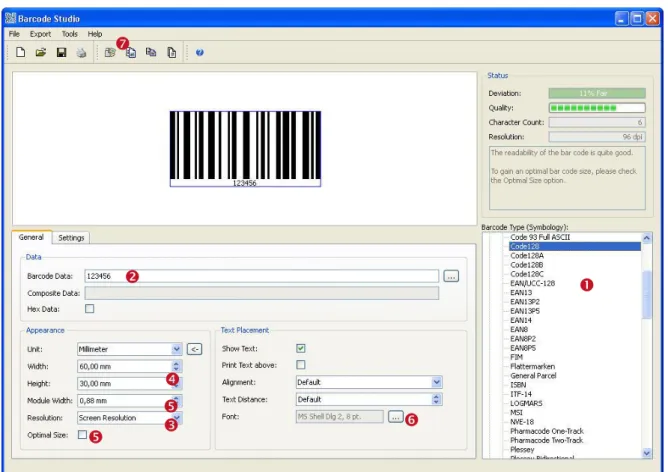This screenshot has height=472, width=668.
Task: Select Code128C symbology
Action: [x=527, y=274]
